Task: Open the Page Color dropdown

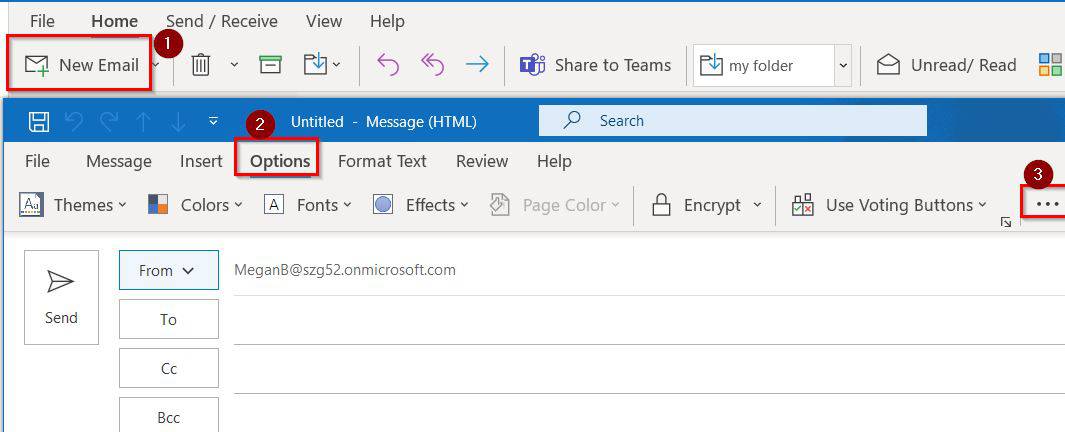Action: pyautogui.click(x=554, y=205)
